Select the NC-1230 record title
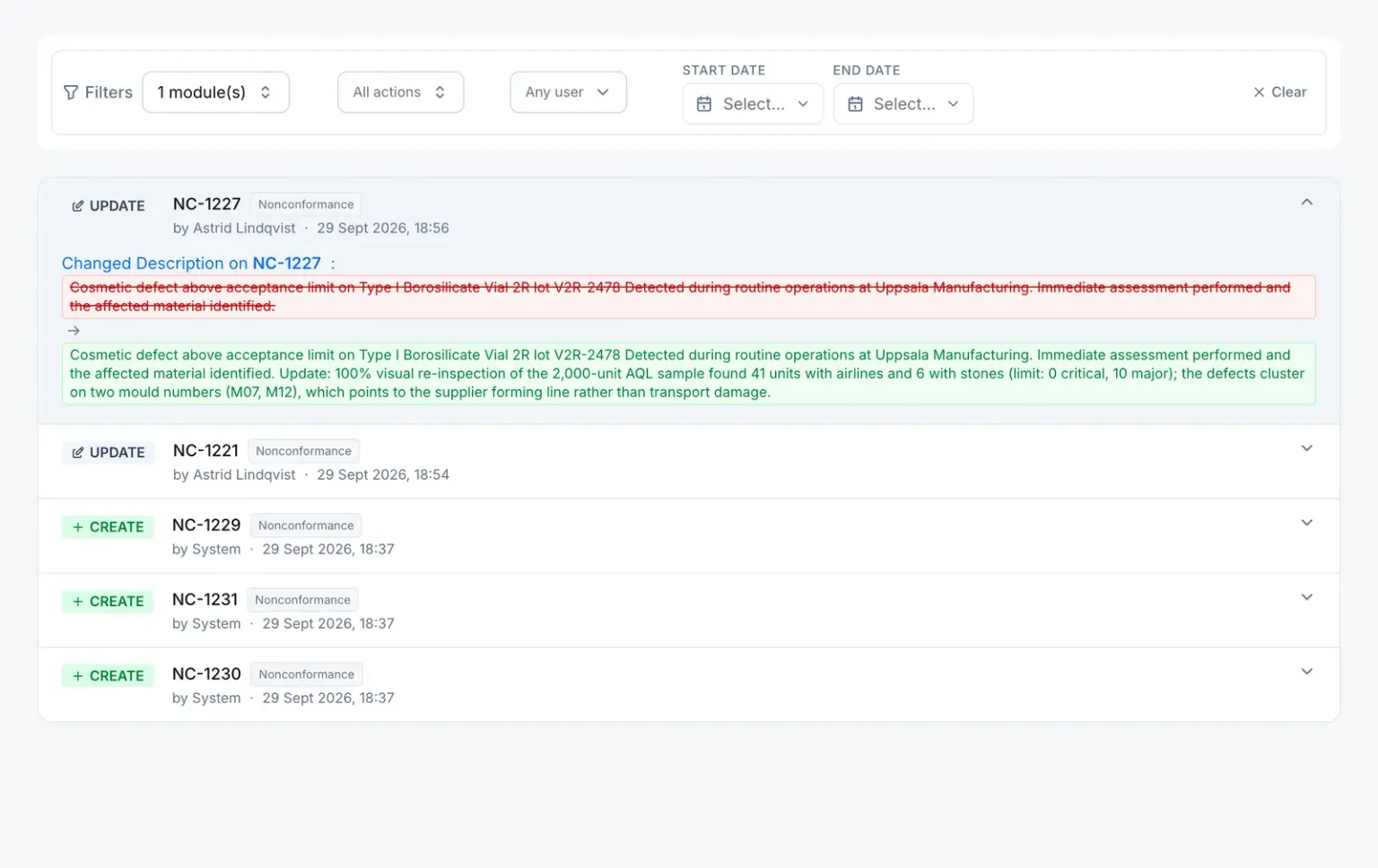The width and height of the screenshot is (1378, 868). [x=206, y=674]
